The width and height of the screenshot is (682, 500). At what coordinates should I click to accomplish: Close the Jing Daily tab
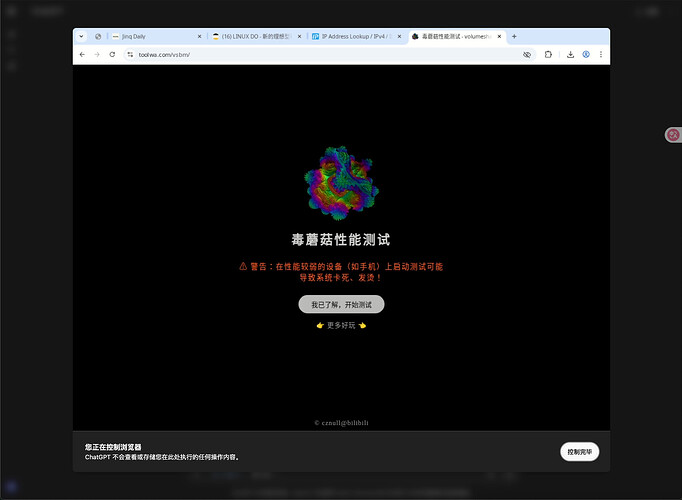pyautogui.click(x=199, y=37)
